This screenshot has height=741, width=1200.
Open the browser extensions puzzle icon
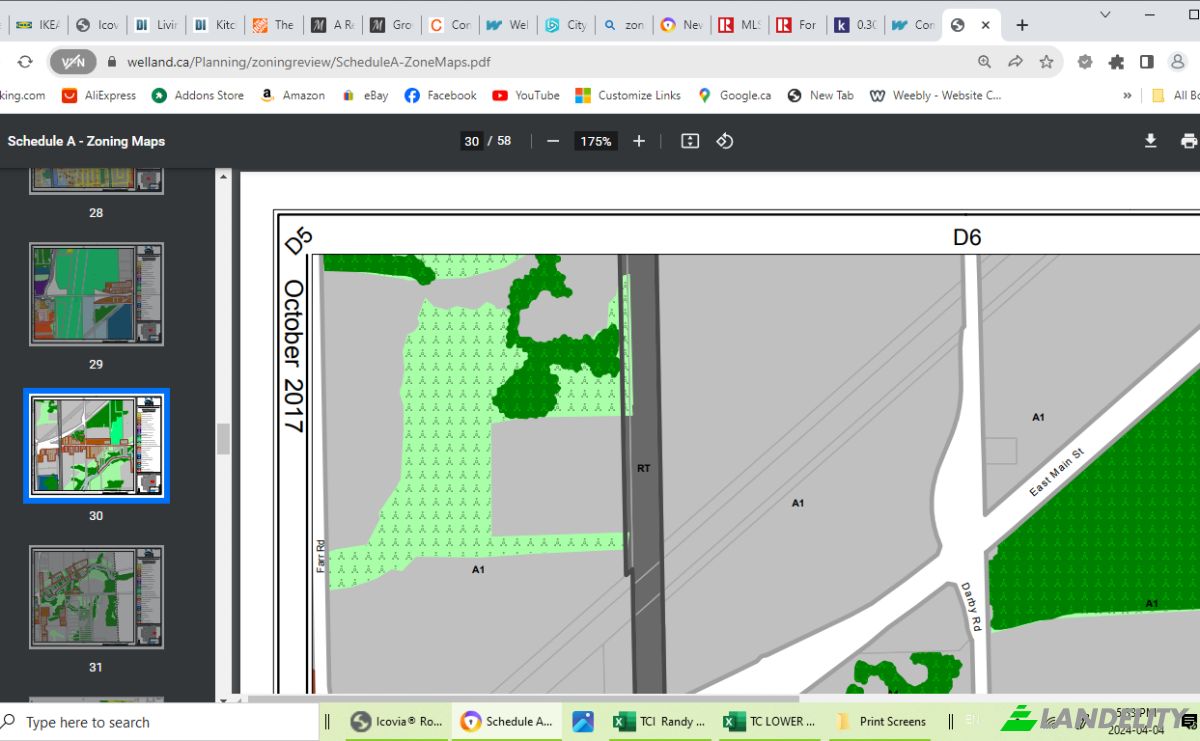pos(1116,62)
